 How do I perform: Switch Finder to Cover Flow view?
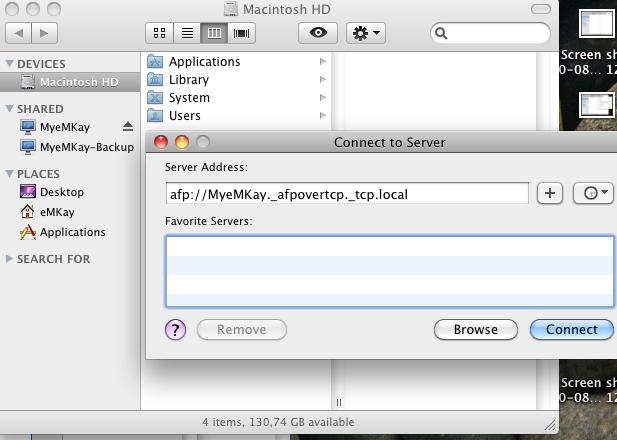242,33
